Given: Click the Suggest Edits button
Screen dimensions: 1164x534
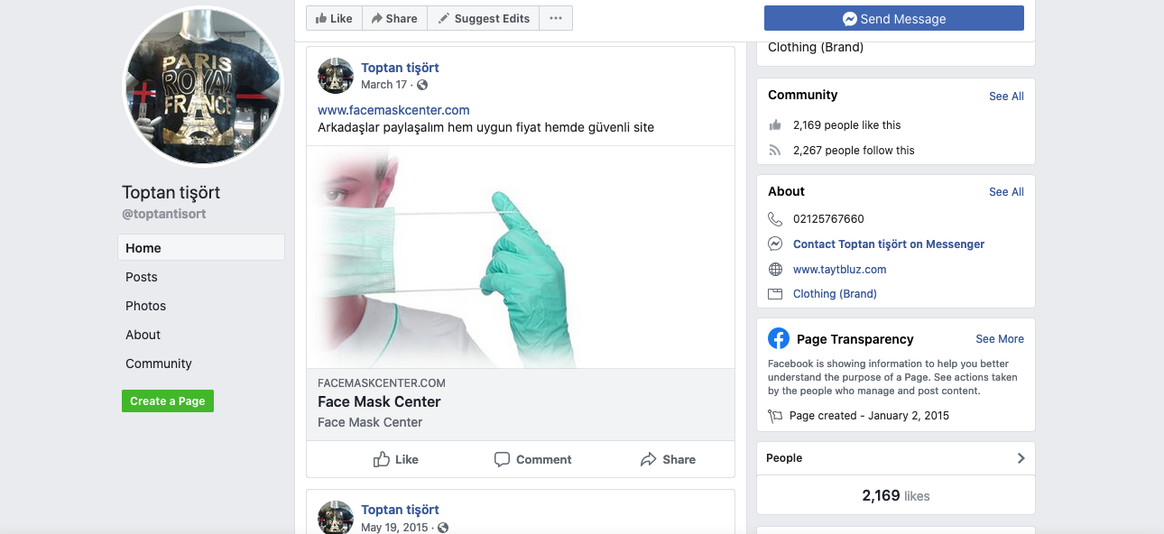Looking at the screenshot, I should pyautogui.click(x=484, y=19).
